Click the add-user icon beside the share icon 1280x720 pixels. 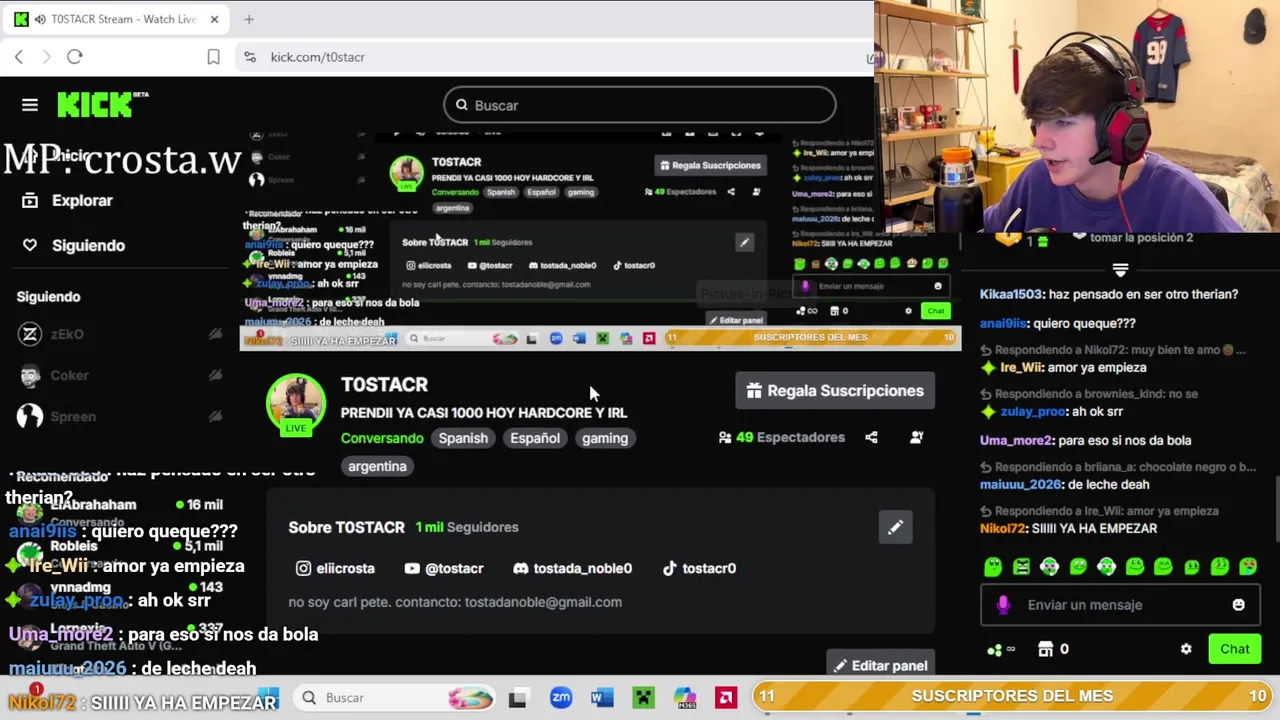916,437
